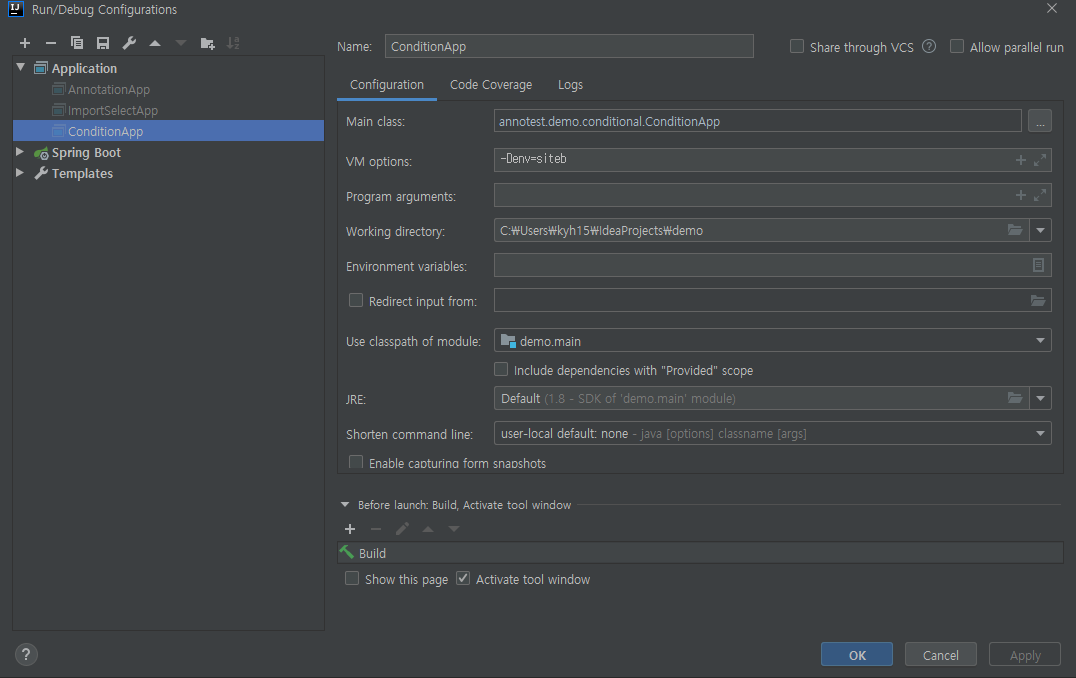This screenshot has height=678, width=1076.
Task: Click the OK button
Action: pos(856,653)
